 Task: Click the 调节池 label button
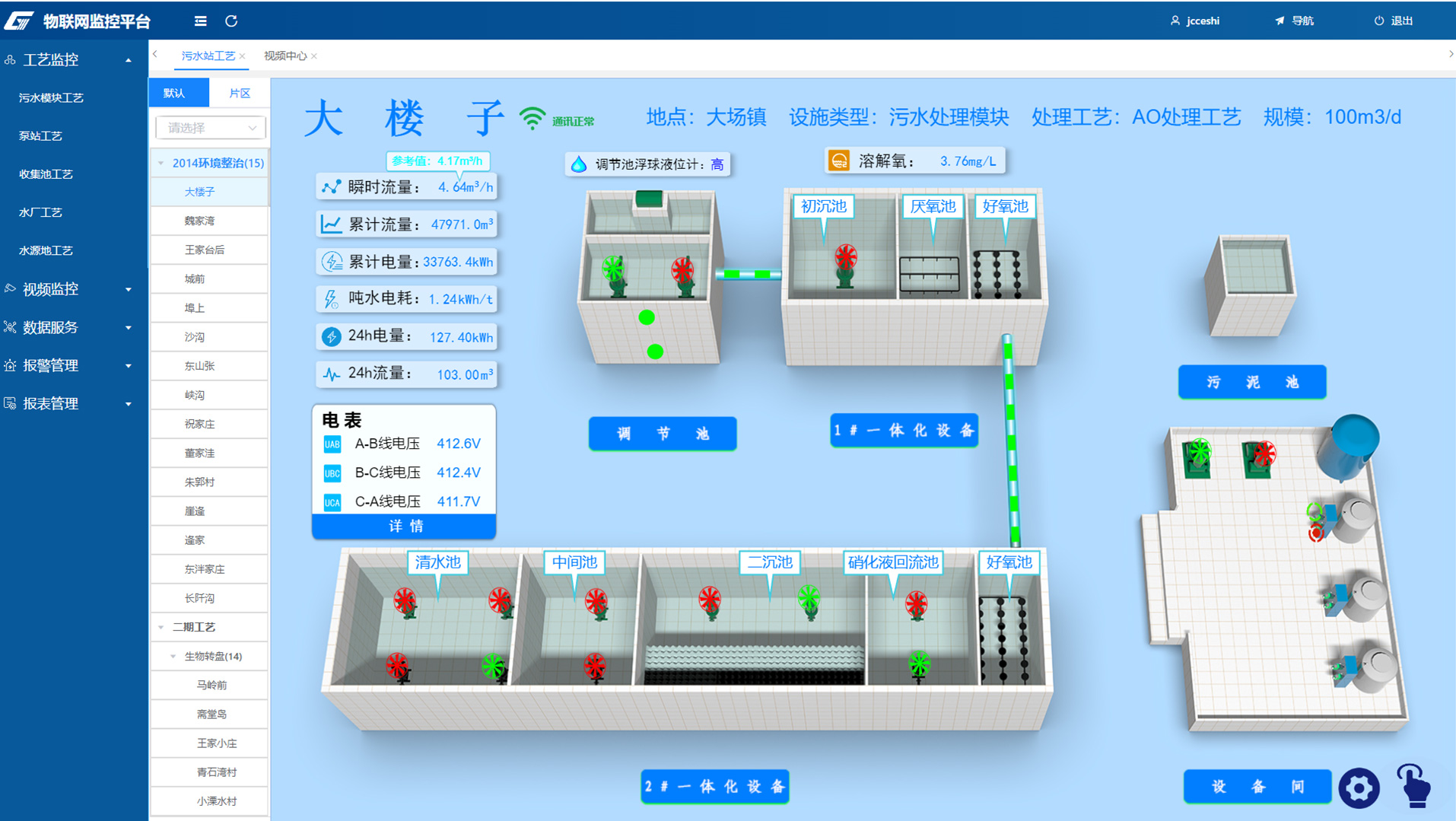(663, 434)
